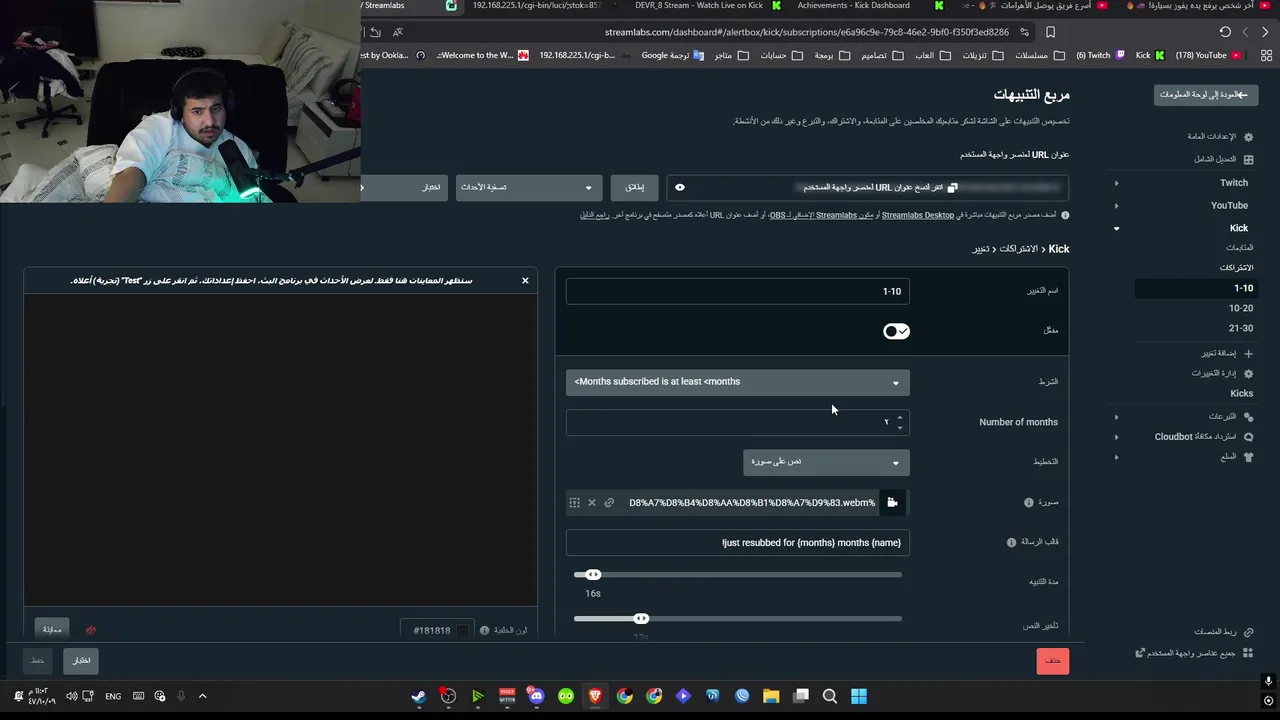Open Discord from the taskbar
1280x720 pixels.
point(536,696)
